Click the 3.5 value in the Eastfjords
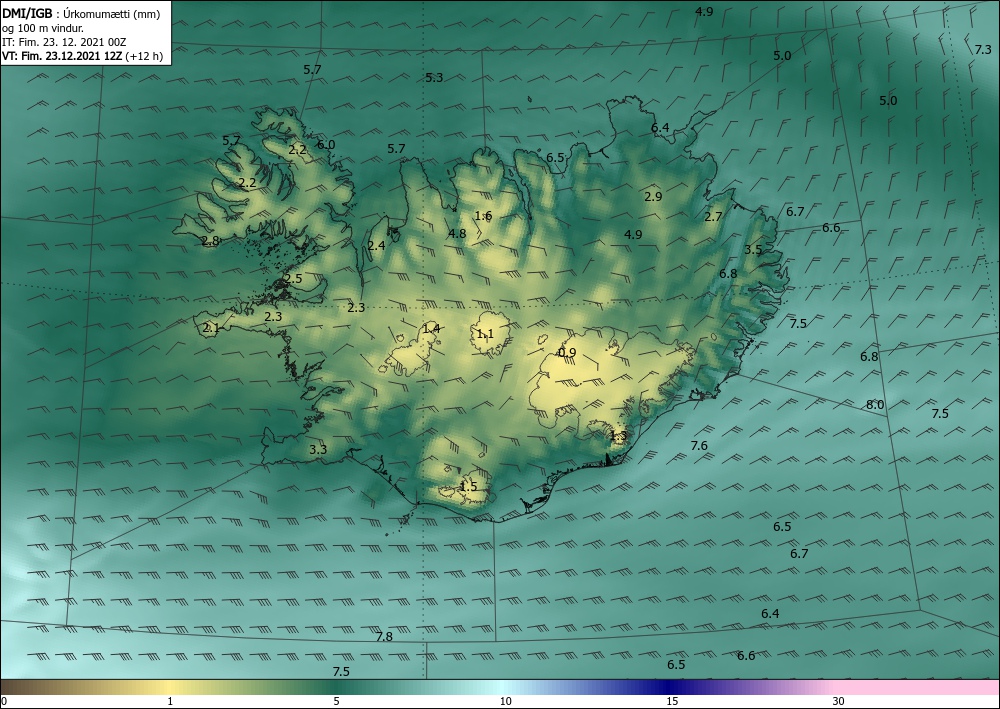Image resolution: width=1000 pixels, height=709 pixels. 754,249
